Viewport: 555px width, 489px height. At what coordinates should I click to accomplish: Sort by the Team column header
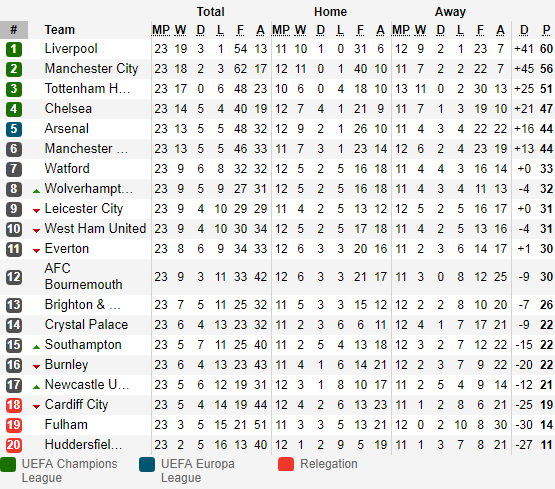click(x=59, y=30)
